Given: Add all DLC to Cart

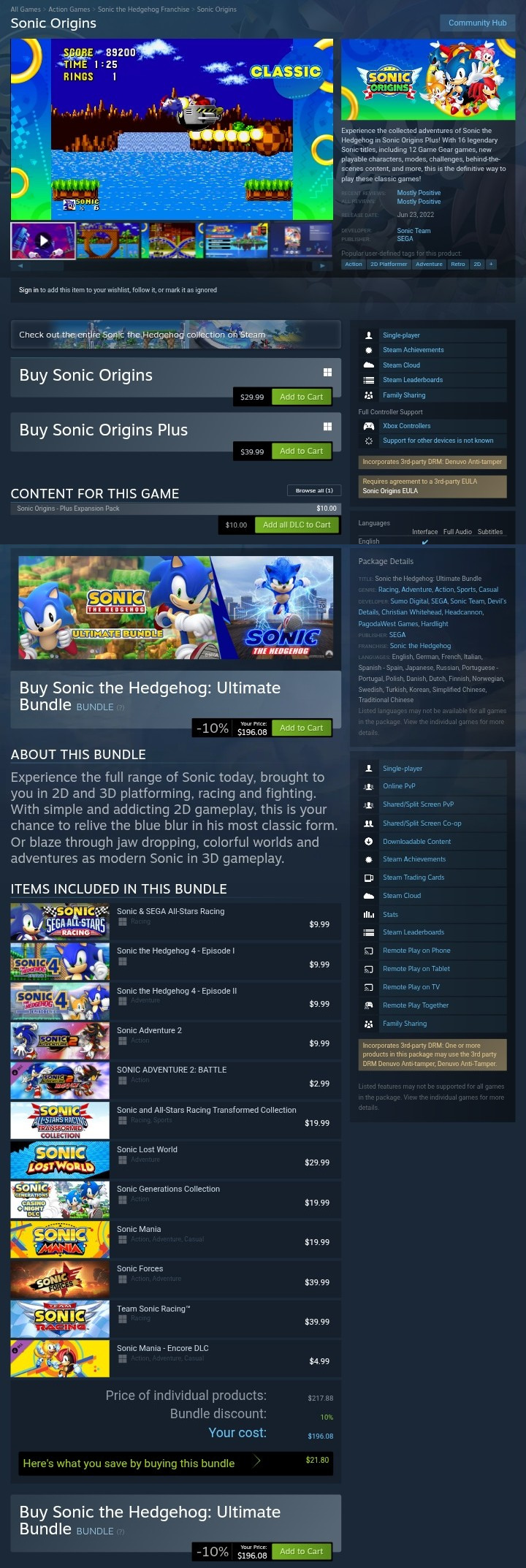Looking at the screenshot, I should pyautogui.click(x=297, y=525).
